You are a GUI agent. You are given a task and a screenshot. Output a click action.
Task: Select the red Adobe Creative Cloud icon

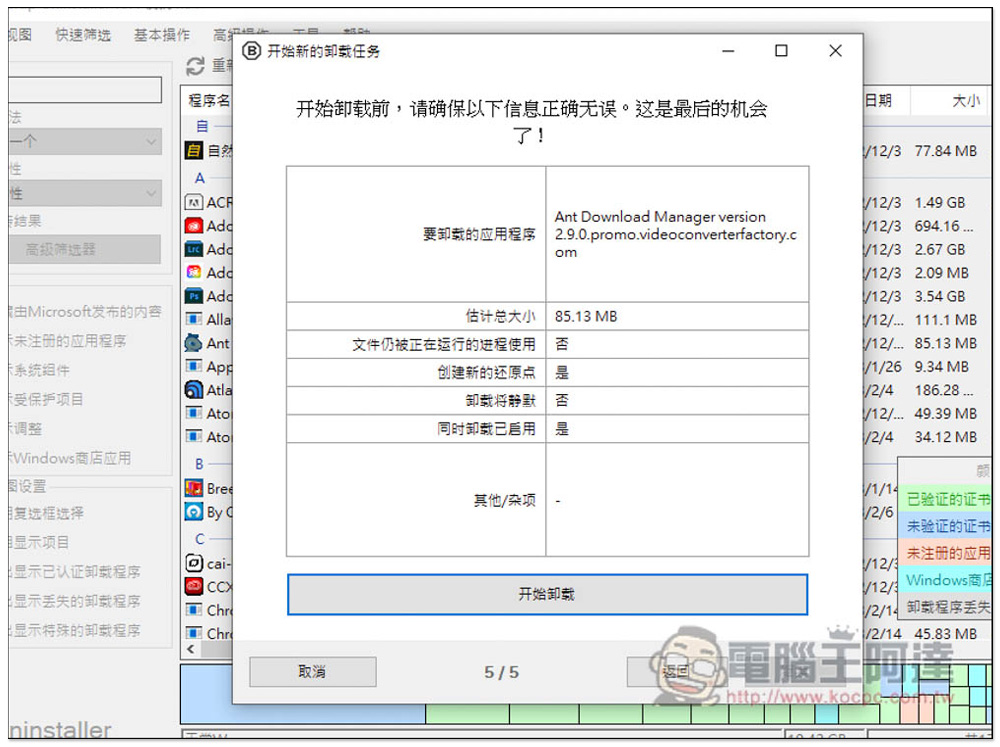click(194, 226)
